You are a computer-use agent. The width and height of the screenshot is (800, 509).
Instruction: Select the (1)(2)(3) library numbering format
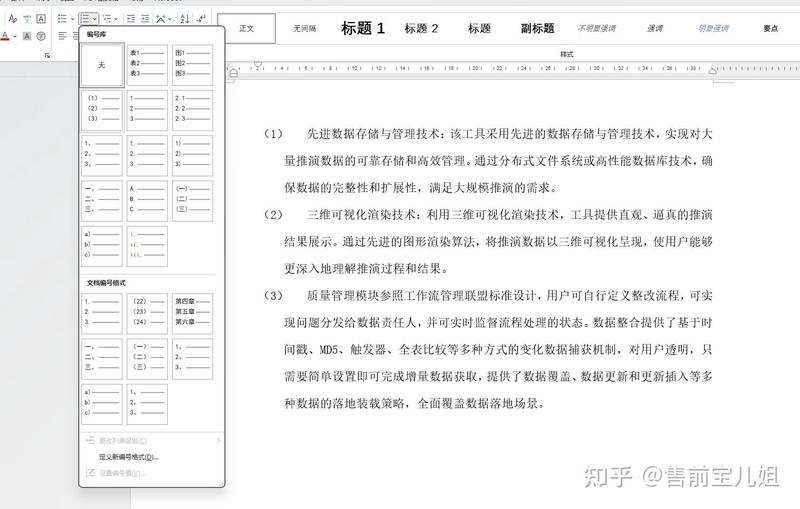pos(102,110)
